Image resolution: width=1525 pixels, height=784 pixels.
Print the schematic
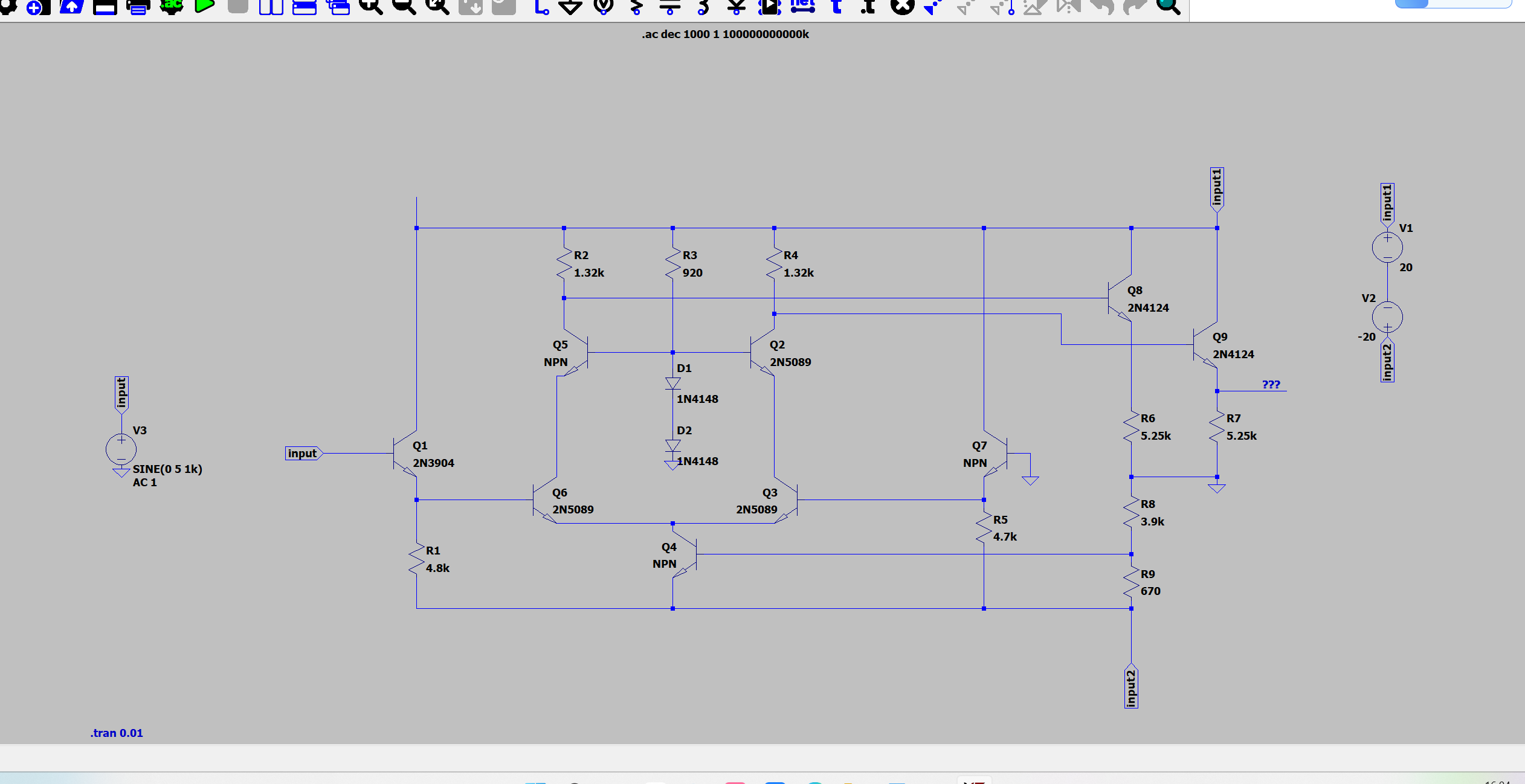coord(138,6)
